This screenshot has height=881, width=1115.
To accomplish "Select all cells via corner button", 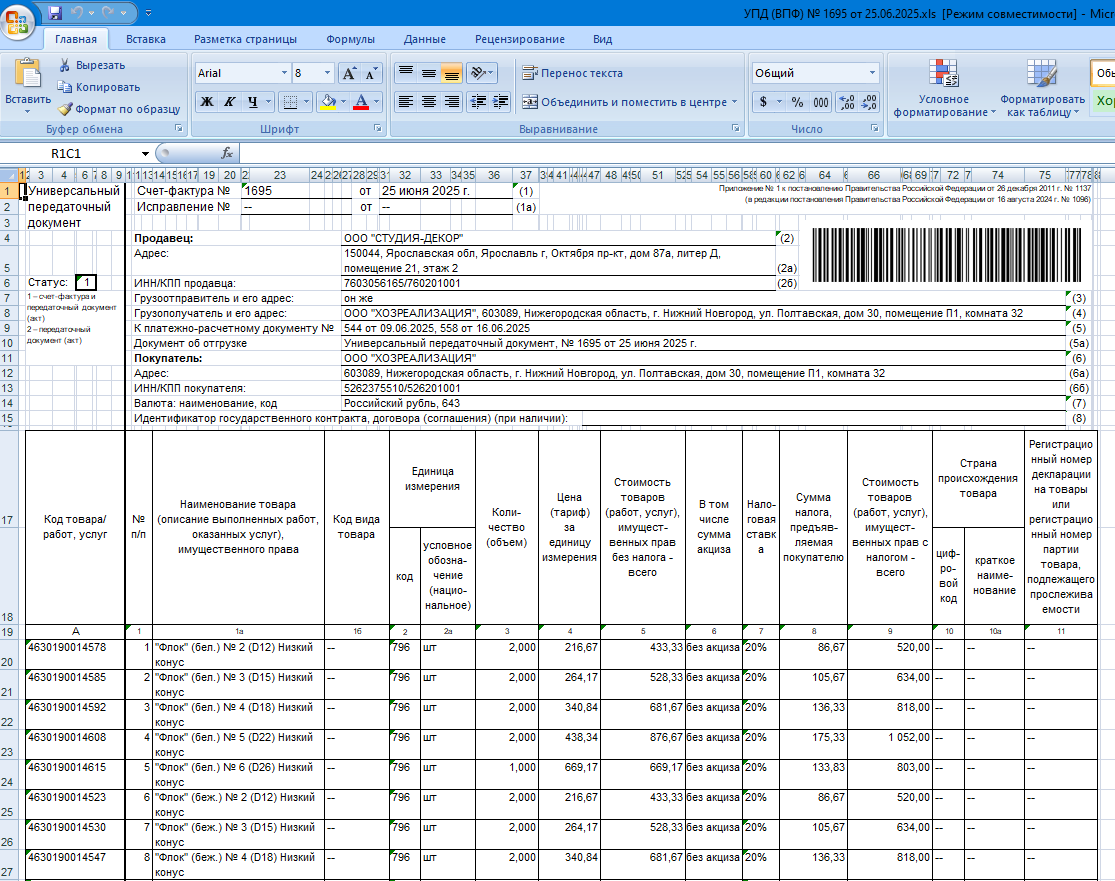I will (9, 175).
